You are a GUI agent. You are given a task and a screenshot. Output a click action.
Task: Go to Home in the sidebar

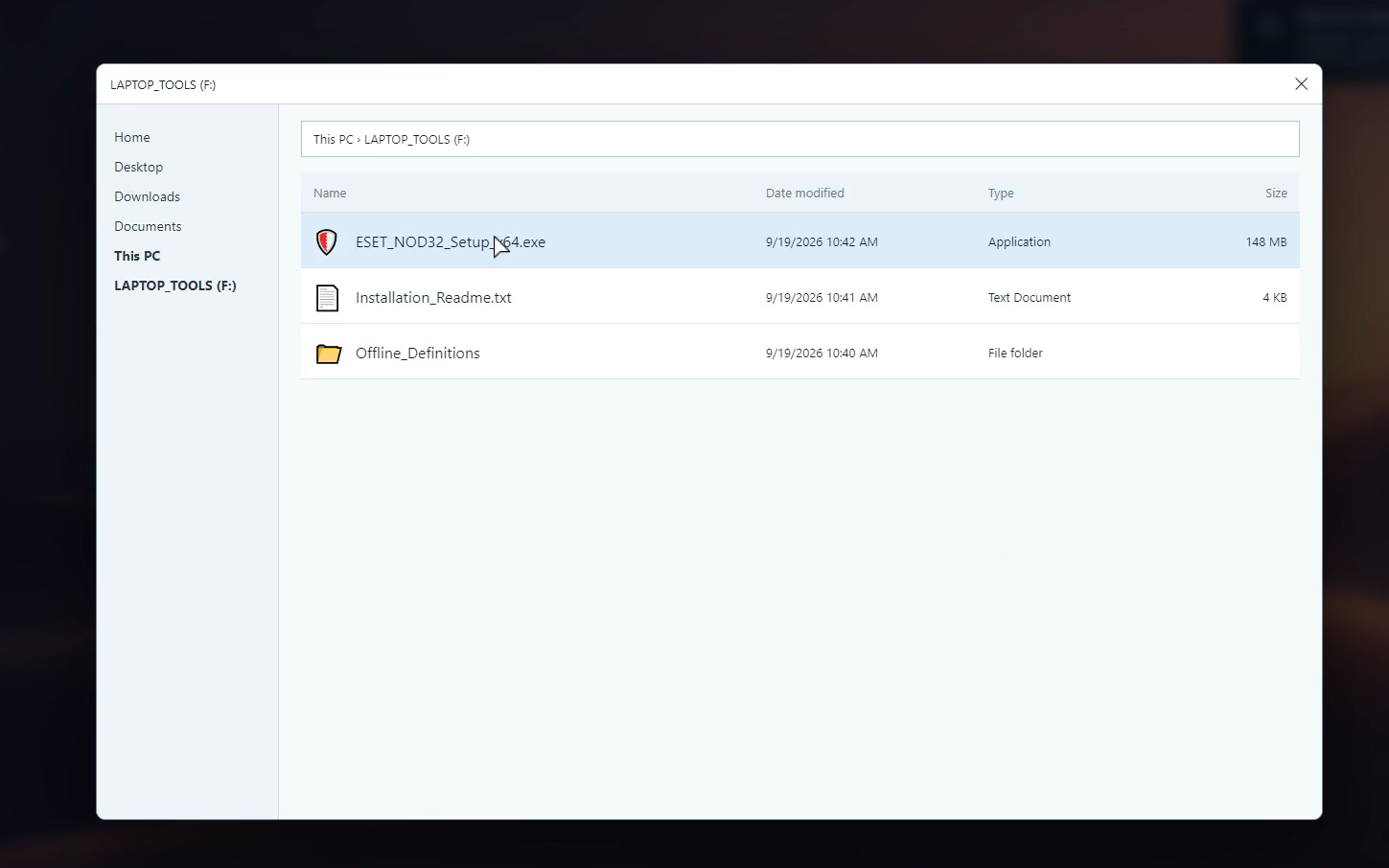point(132,137)
